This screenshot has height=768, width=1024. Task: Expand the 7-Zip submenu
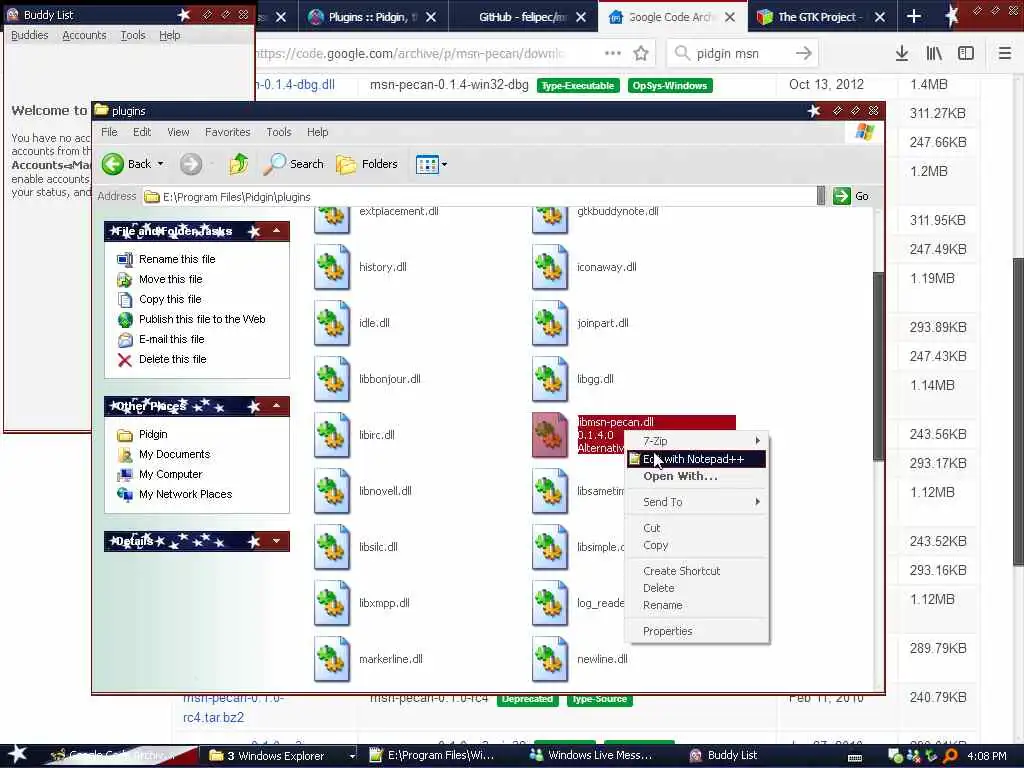696,441
